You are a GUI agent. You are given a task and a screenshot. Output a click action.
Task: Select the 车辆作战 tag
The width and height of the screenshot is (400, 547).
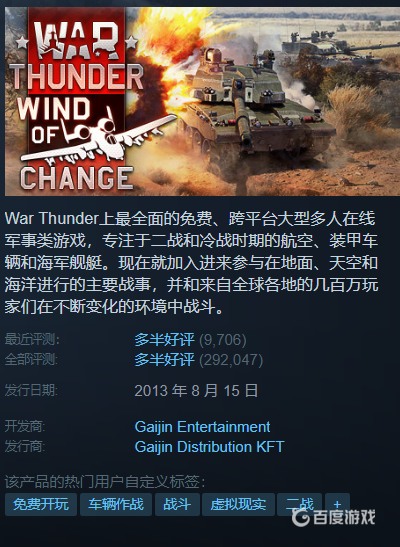[116, 504]
